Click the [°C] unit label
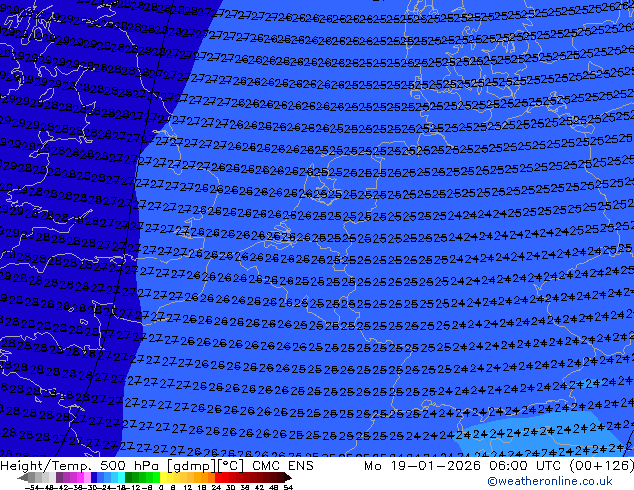 232,466
